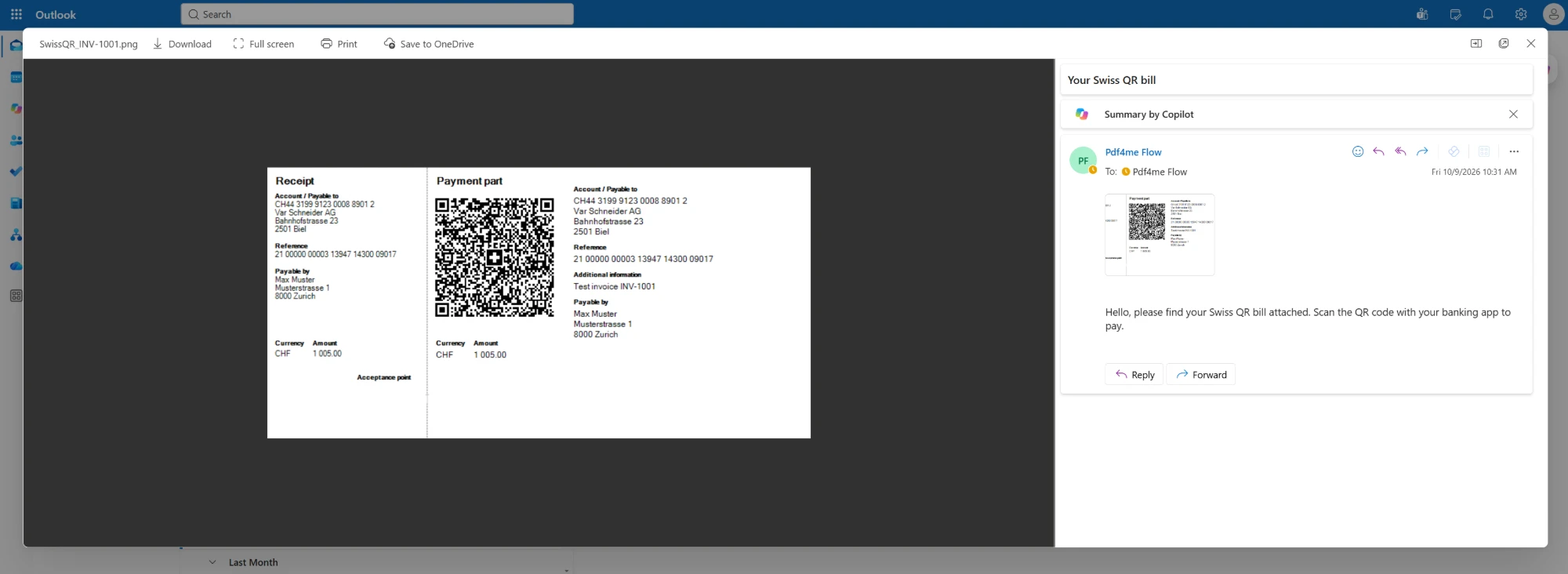This screenshot has height=574, width=1568.
Task: Hide the email side pane
Action: (1476, 44)
